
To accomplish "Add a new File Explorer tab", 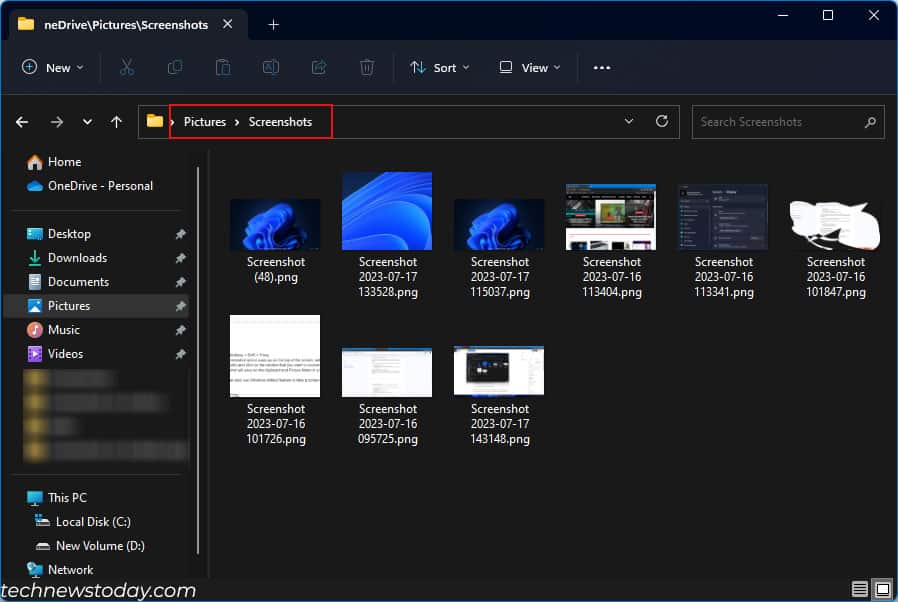I will [x=273, y=25].
